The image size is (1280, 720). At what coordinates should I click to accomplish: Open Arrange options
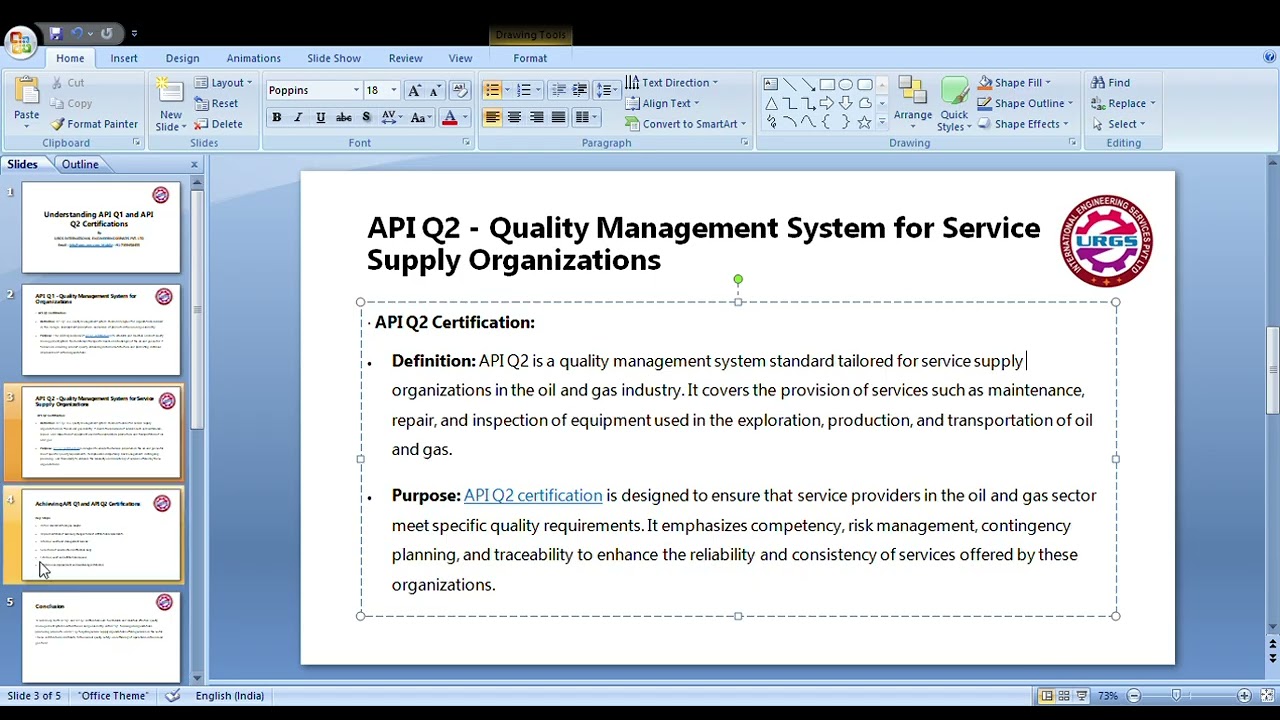tap(913, 103)
